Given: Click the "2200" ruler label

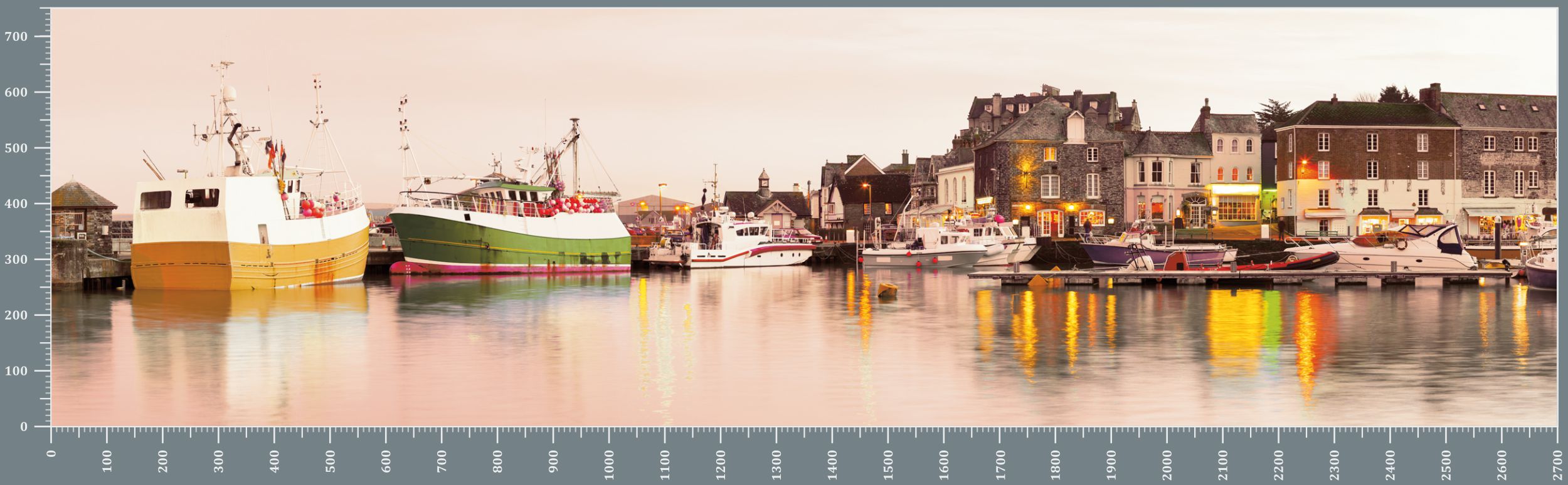Looking at the screenshot, I should click(x=1278, y=464).
